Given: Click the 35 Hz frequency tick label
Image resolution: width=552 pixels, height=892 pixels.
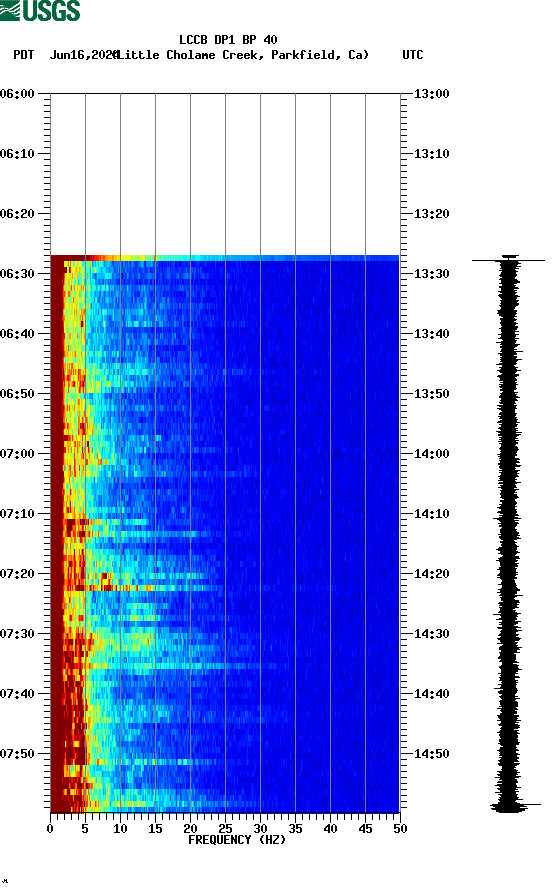Looking at the screenshot, I should pos(295,829).
